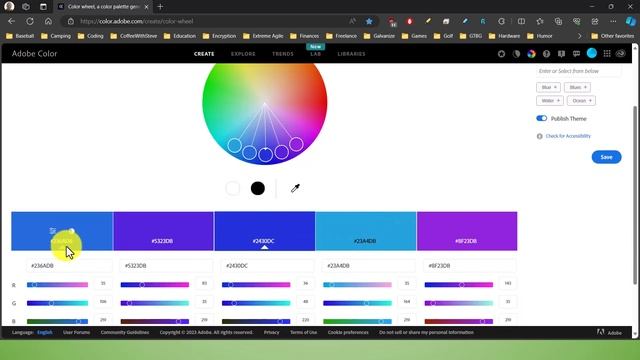Open the Encryption bookmarks folder

tap(219, 36)
